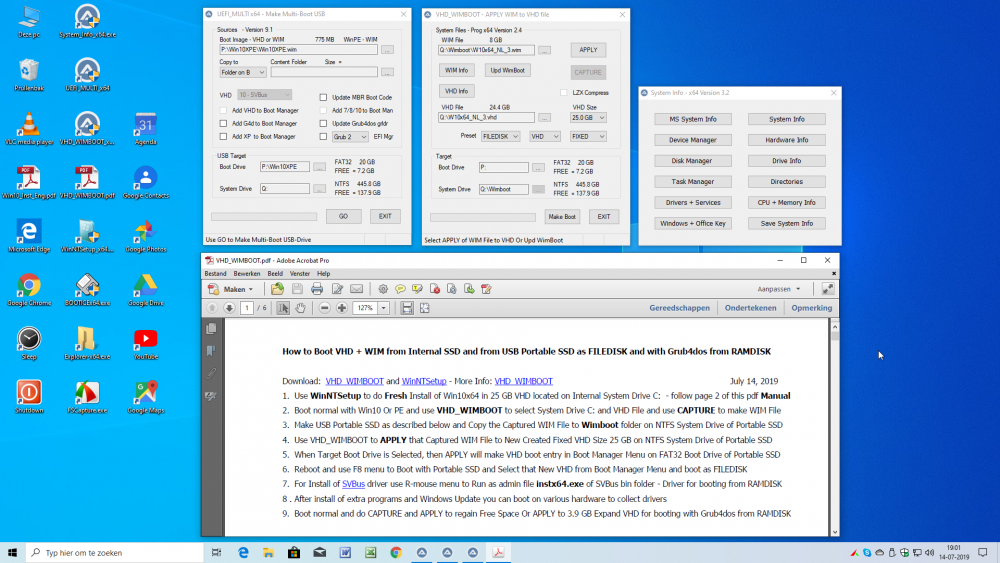
Task: Open the Opmerking pane tab
Action: [811, 308]
